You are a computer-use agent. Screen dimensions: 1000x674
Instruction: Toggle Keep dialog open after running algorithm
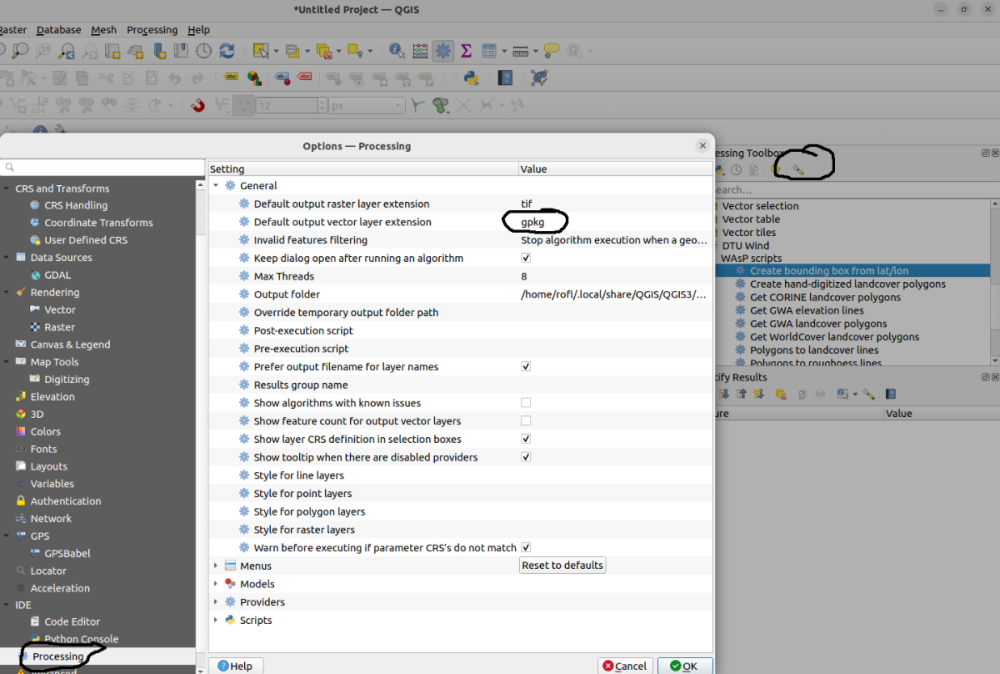[x=526, y=258]
